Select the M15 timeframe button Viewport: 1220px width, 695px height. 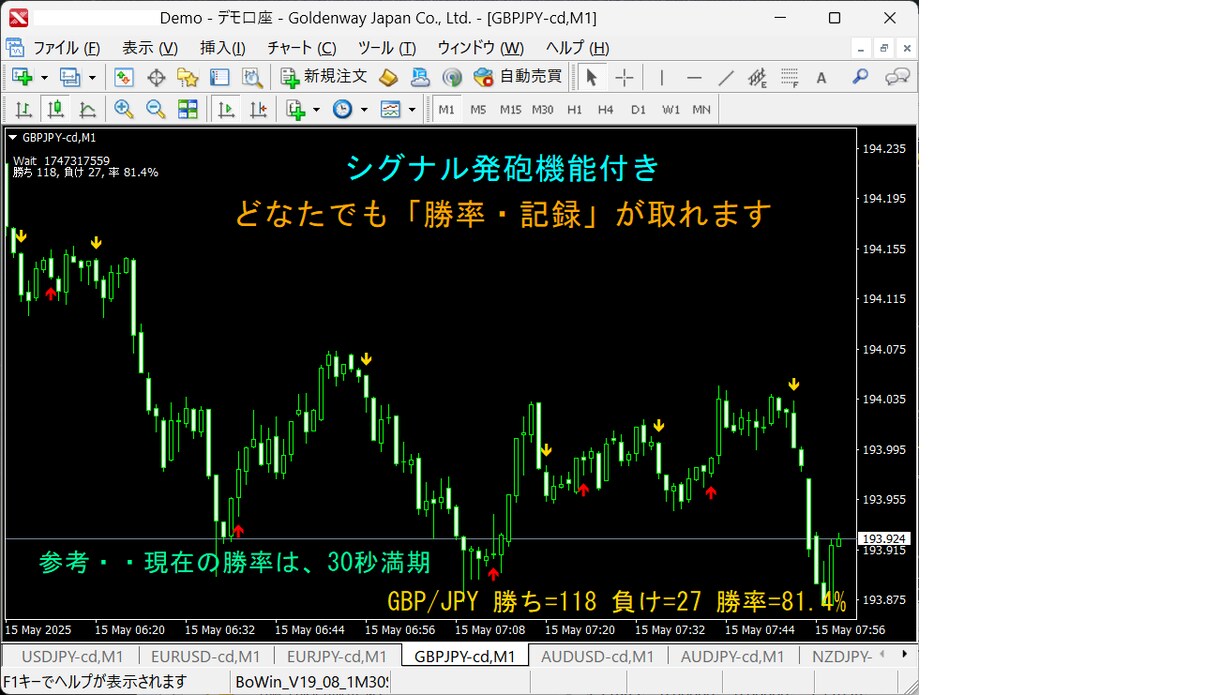510,109
